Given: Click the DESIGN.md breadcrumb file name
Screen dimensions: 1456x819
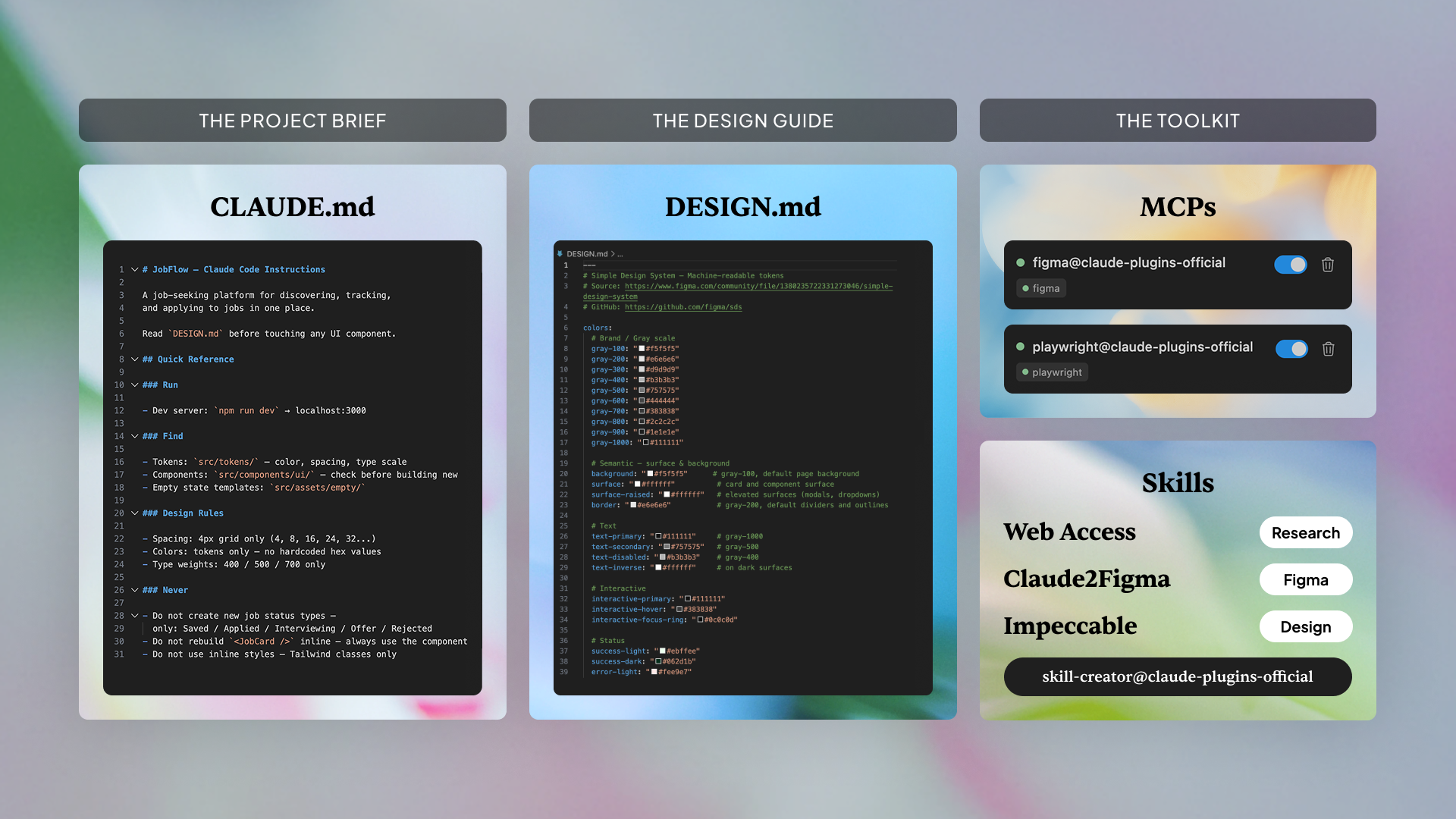Looking at the screenshot, I should tap(587, 254).
